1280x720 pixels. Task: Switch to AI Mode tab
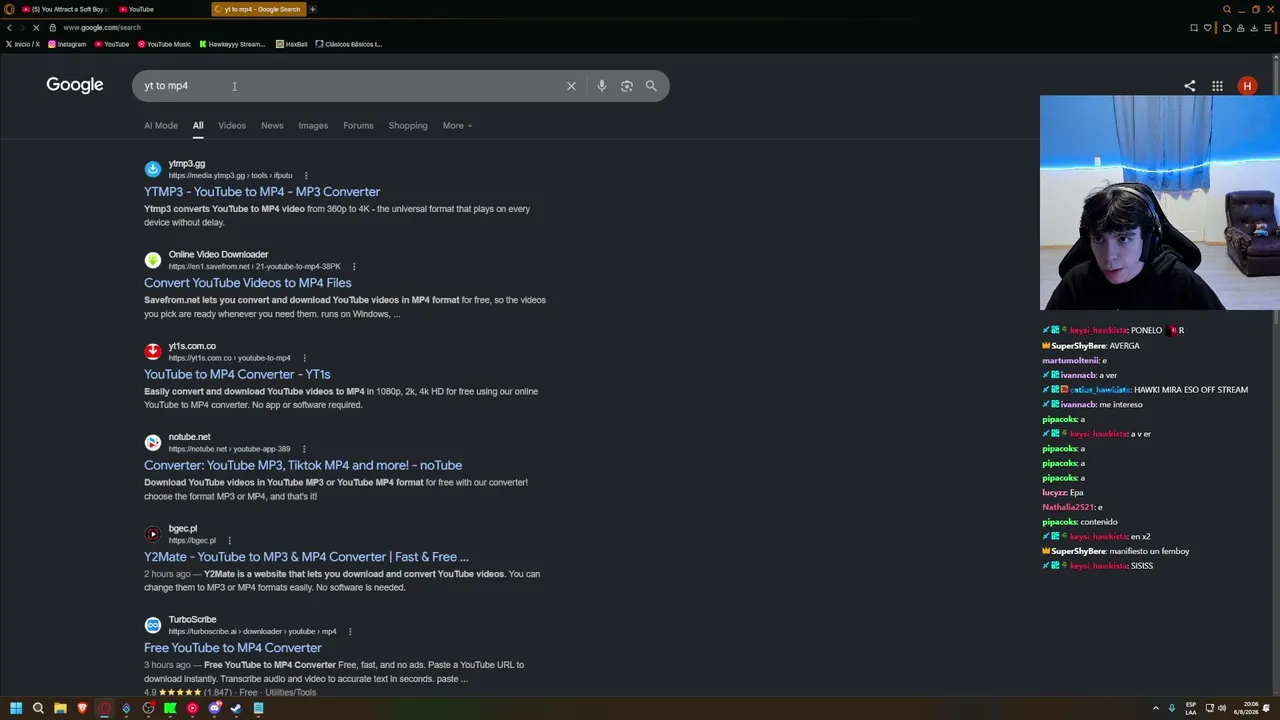tap(161, 126)
